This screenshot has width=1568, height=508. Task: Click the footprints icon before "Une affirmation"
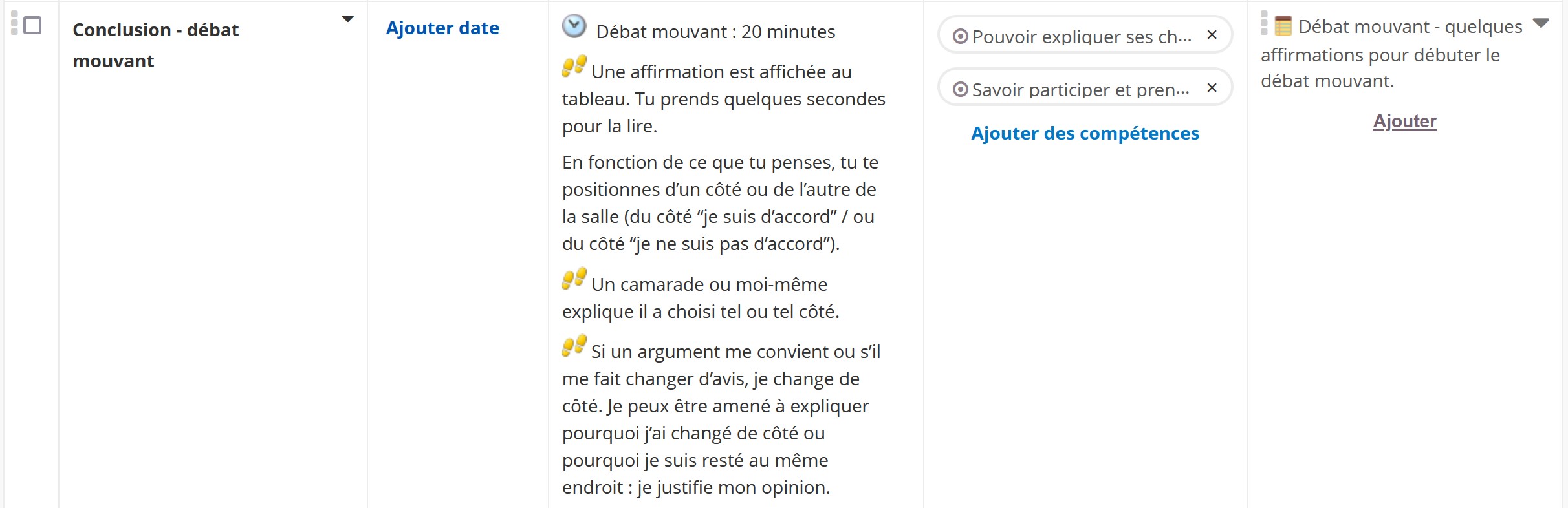click(x=574, y=66)
